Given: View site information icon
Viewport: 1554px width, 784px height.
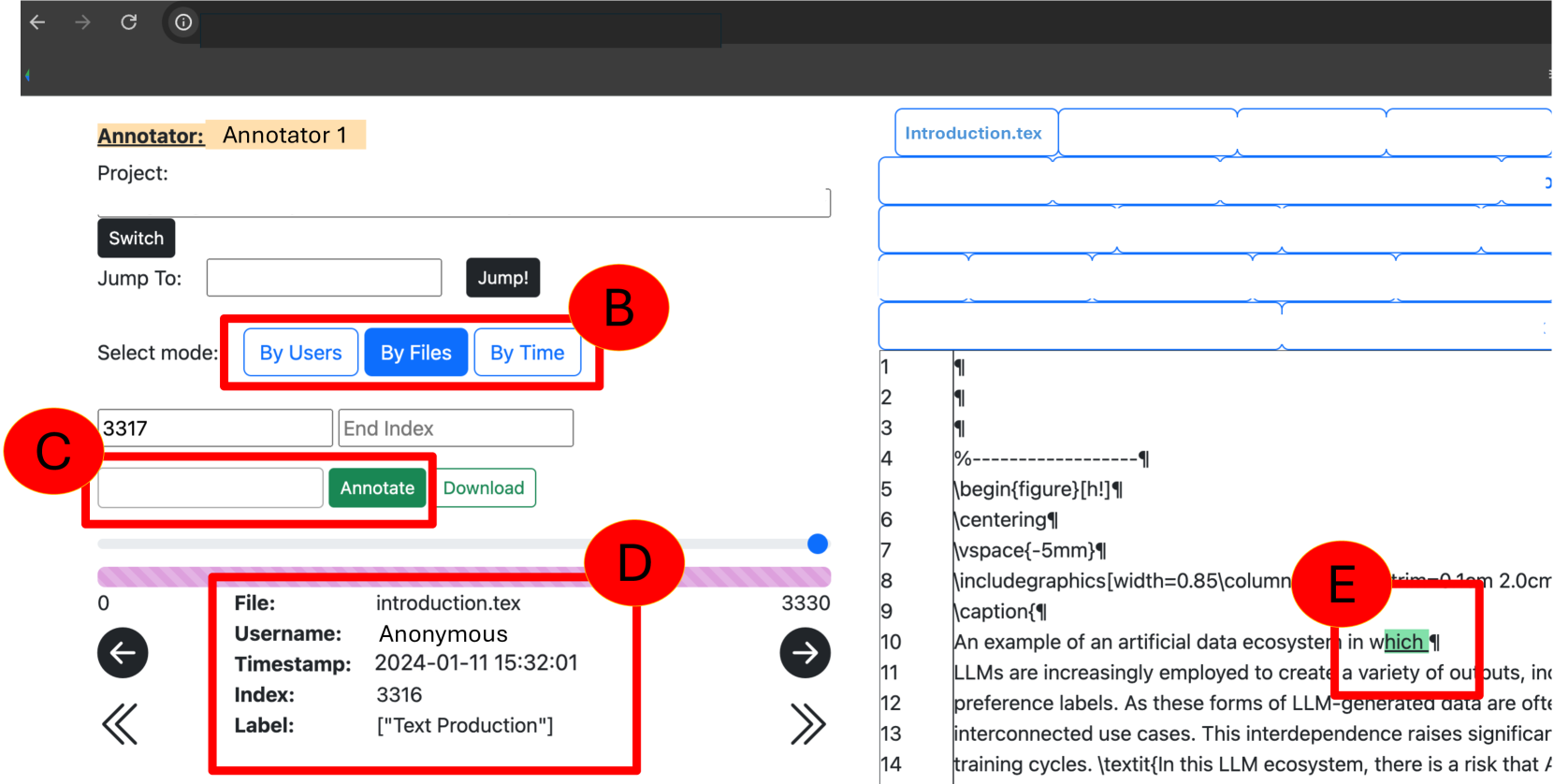Looking at the screenshot, I should [x=183, y=22].
